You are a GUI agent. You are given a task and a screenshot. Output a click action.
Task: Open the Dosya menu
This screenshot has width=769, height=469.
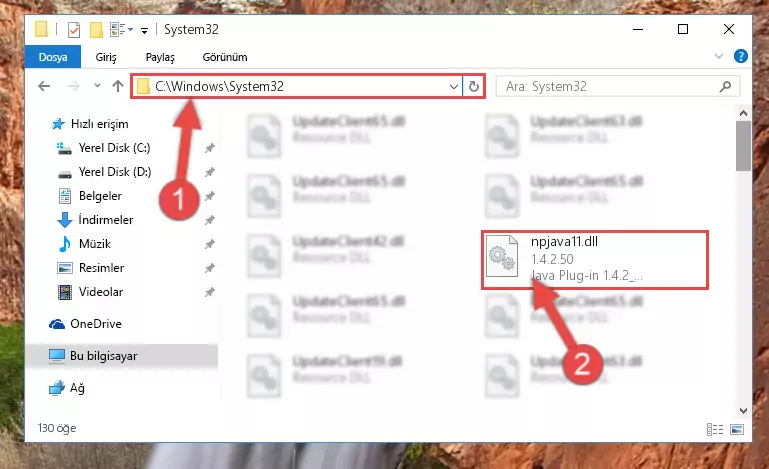pyautogui.click(x=53, y=57)
